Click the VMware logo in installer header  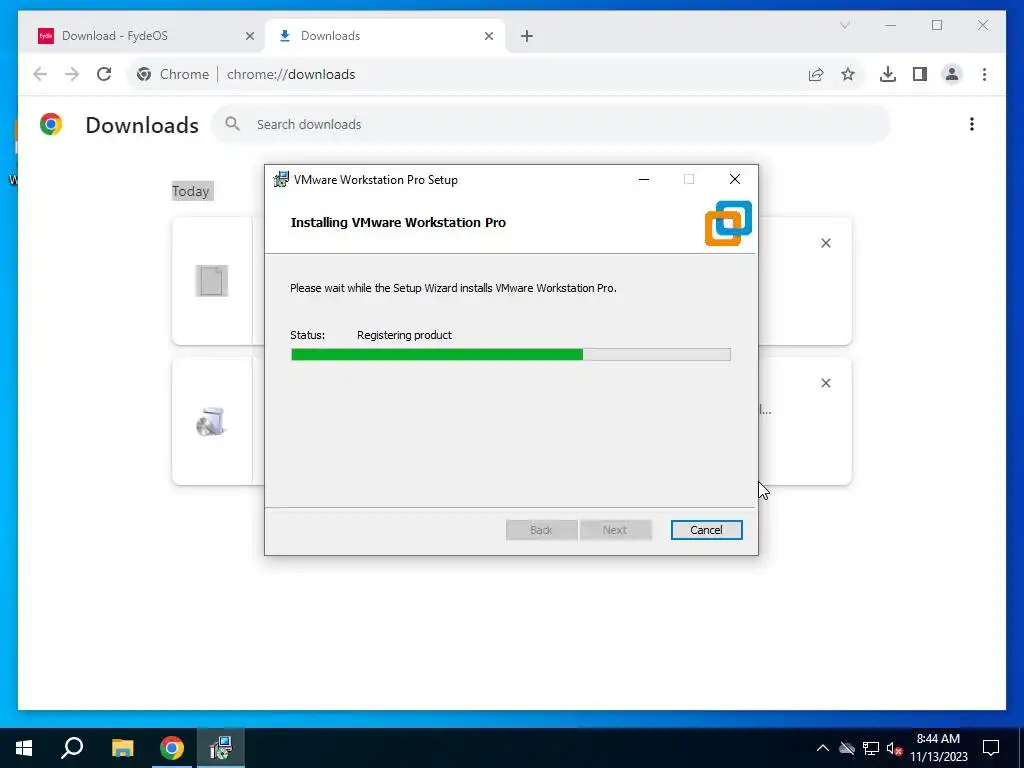[x=728, y=223]
